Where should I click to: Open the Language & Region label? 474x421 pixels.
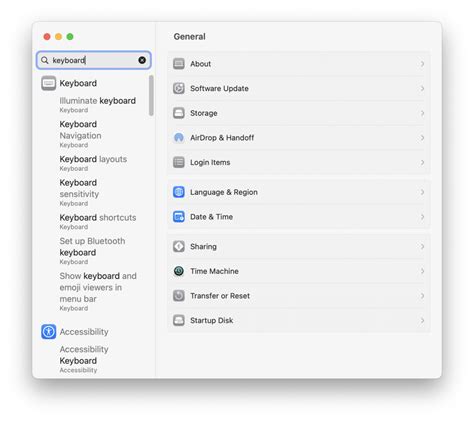point(224,192)
